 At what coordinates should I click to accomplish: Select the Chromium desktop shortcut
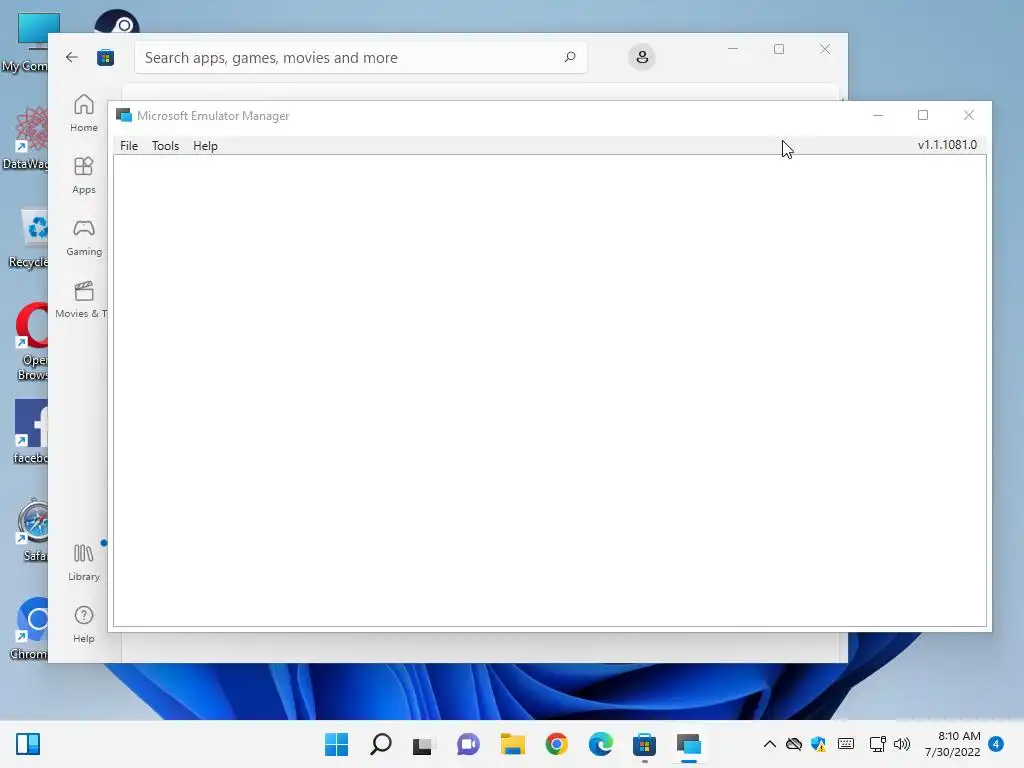pyautogui.click(x=30, y=628)
